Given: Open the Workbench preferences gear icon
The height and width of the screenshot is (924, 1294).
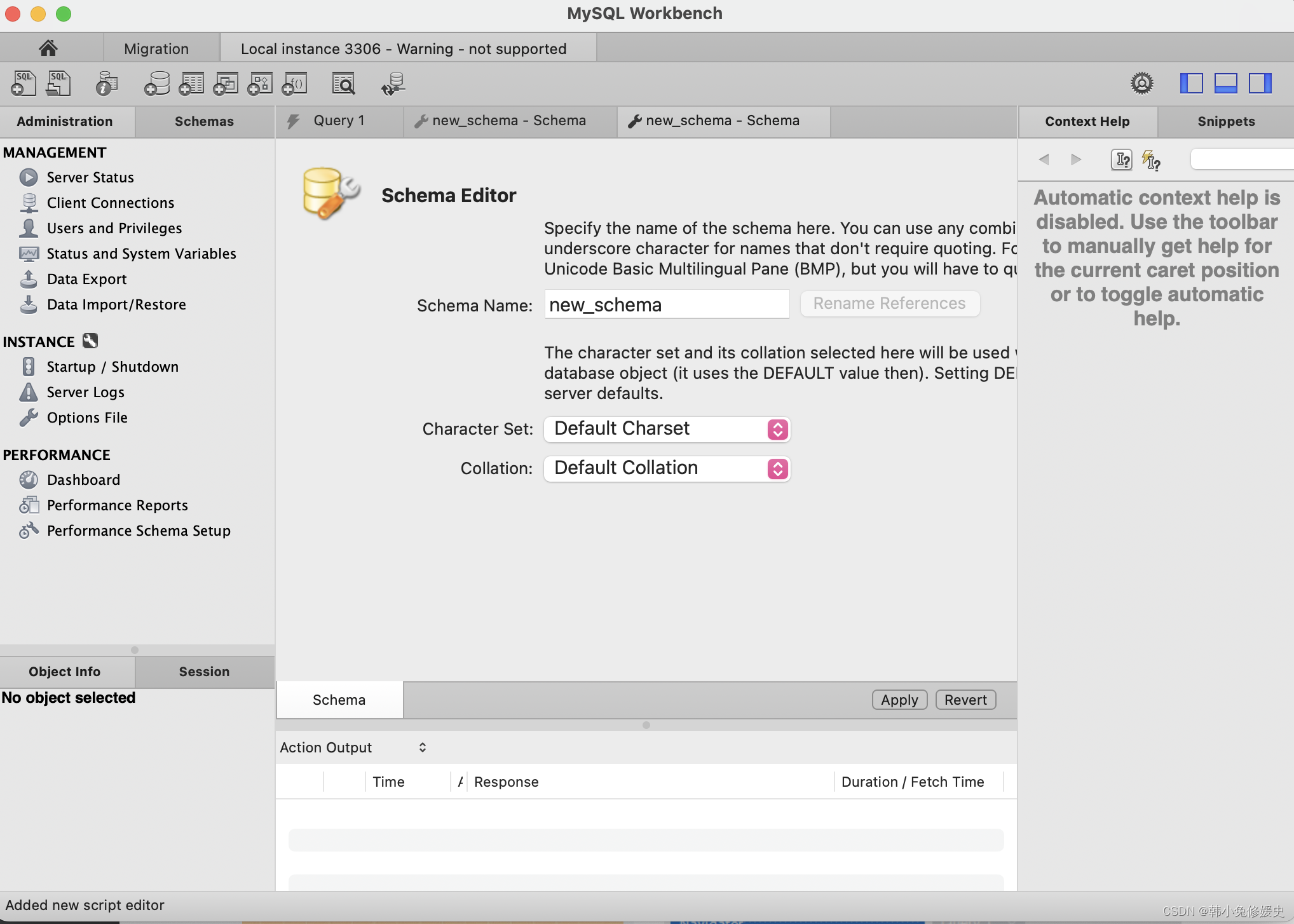Looking at the screenshot, I should pyautogui.click(x=1141, y=83).
